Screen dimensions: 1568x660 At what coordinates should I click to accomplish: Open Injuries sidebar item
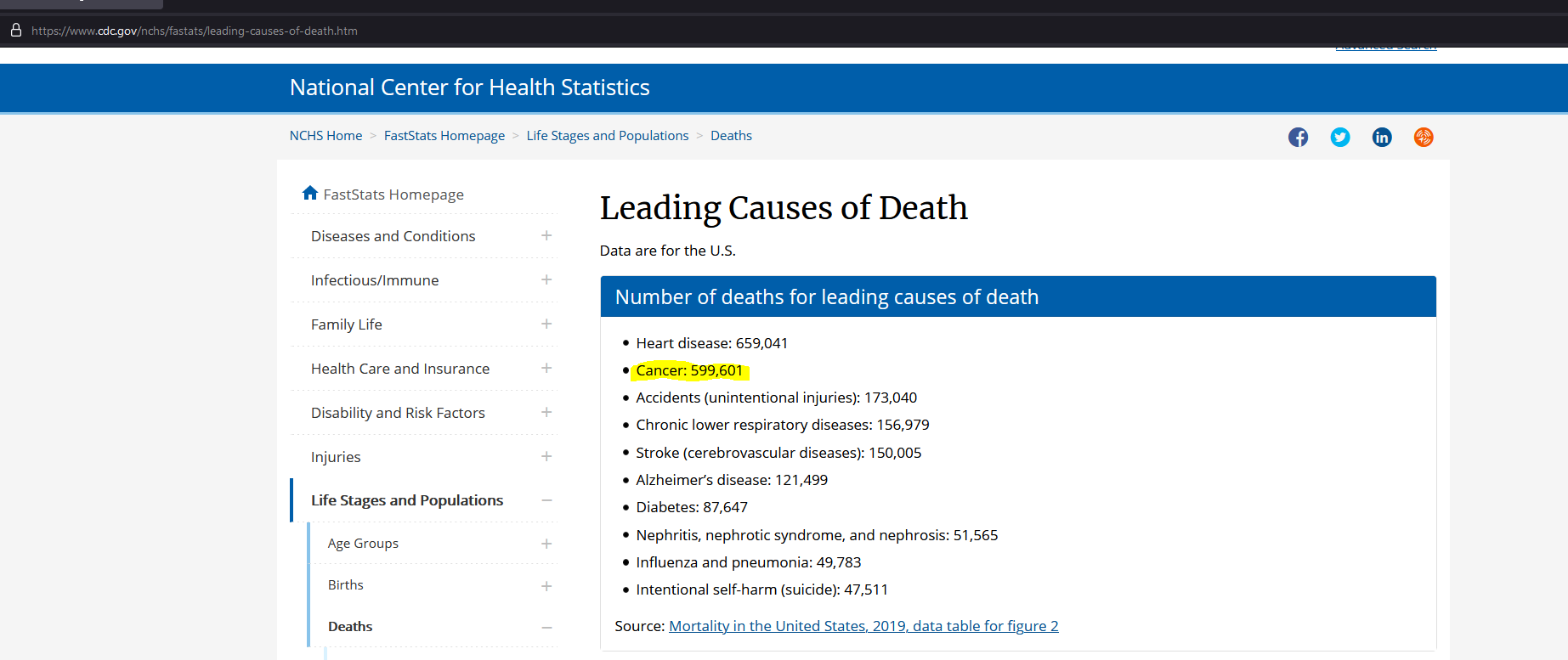coord(336,457)
